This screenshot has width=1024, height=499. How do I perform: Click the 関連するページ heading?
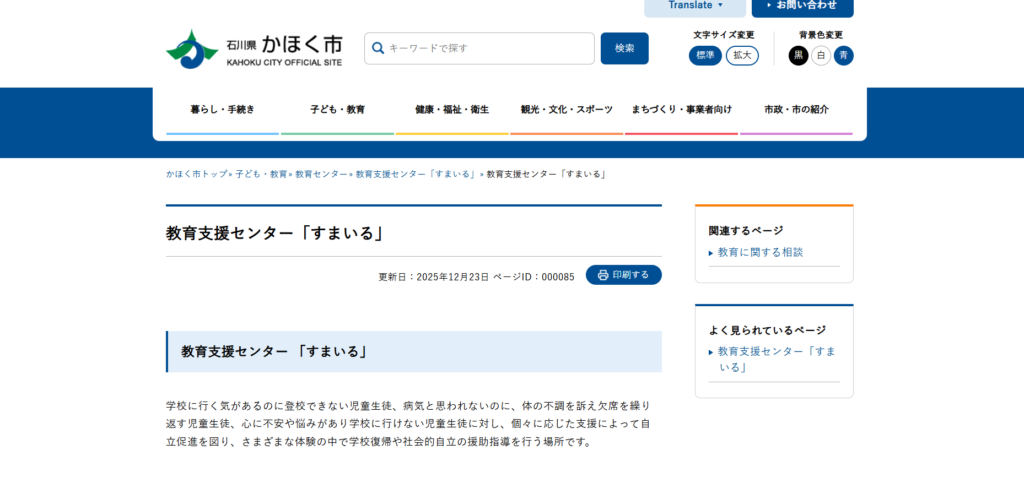pyautogui.click(x=746, y=231)
